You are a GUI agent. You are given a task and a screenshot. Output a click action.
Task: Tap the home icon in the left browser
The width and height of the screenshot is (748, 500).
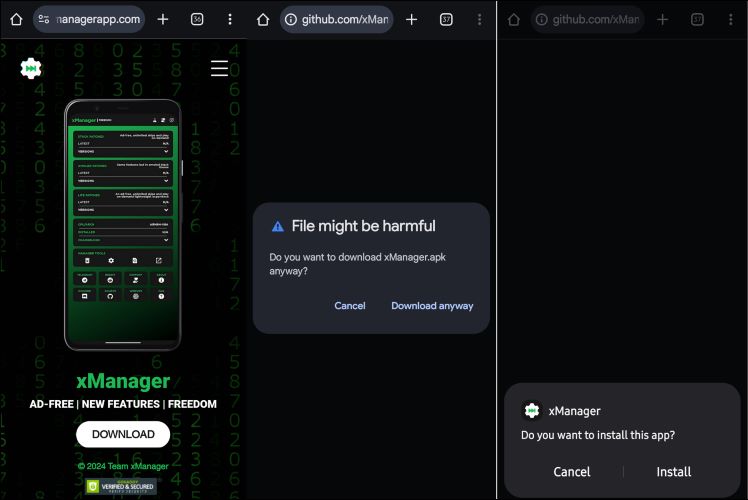pyautogui.click(x=16, y=19)
